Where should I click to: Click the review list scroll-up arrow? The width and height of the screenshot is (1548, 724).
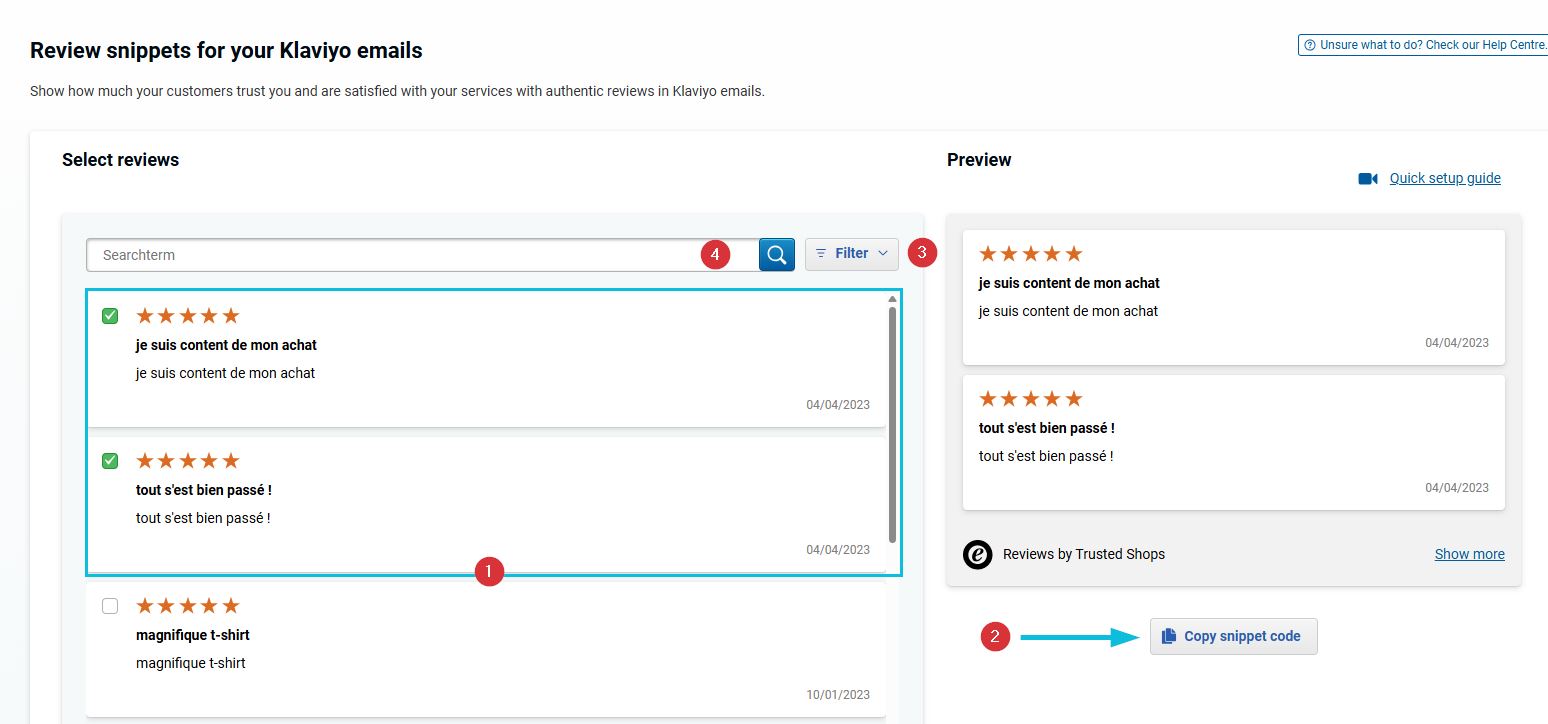click(892, 299)
